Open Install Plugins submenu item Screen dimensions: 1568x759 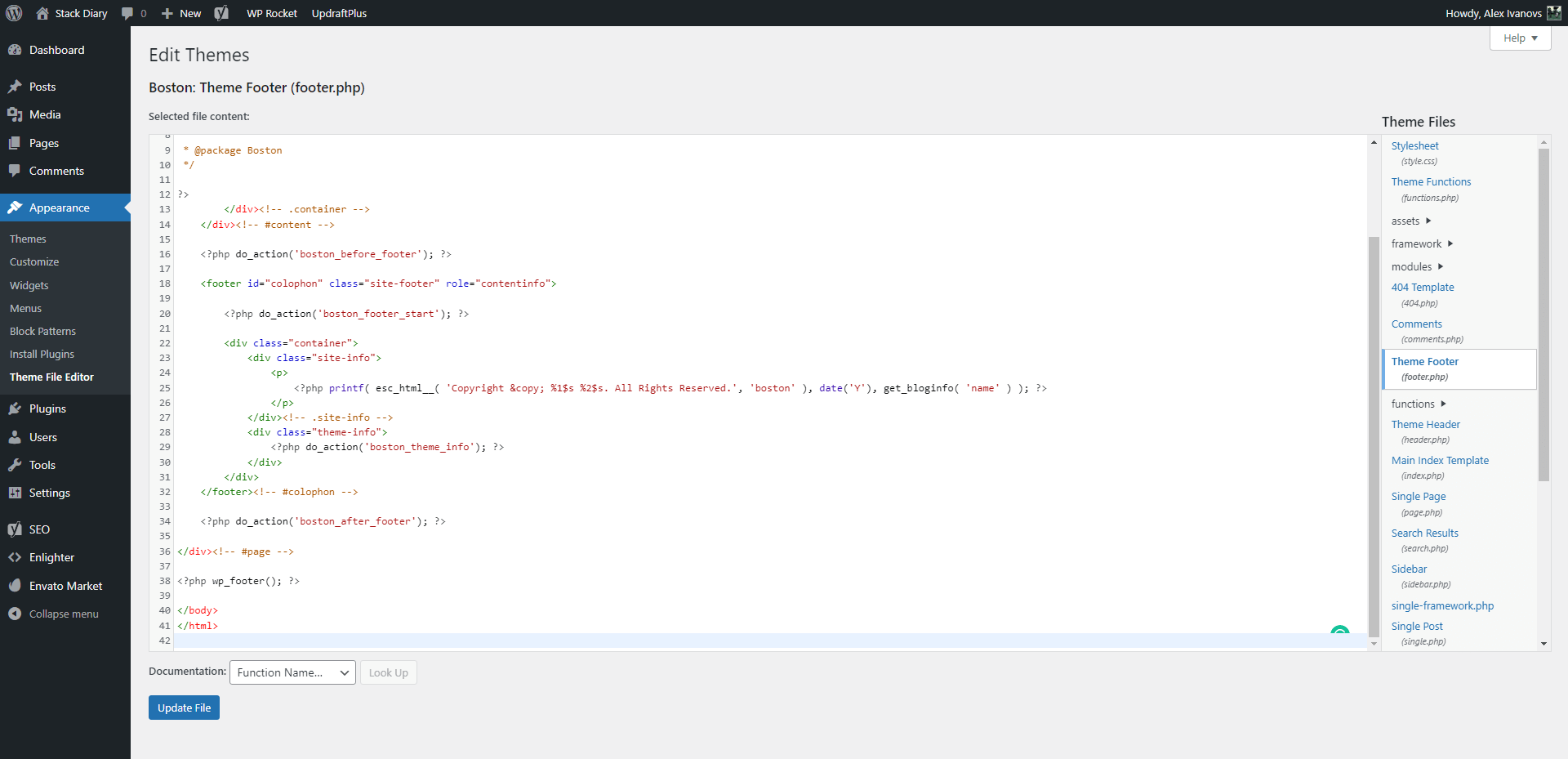click(x=42, y=354)
